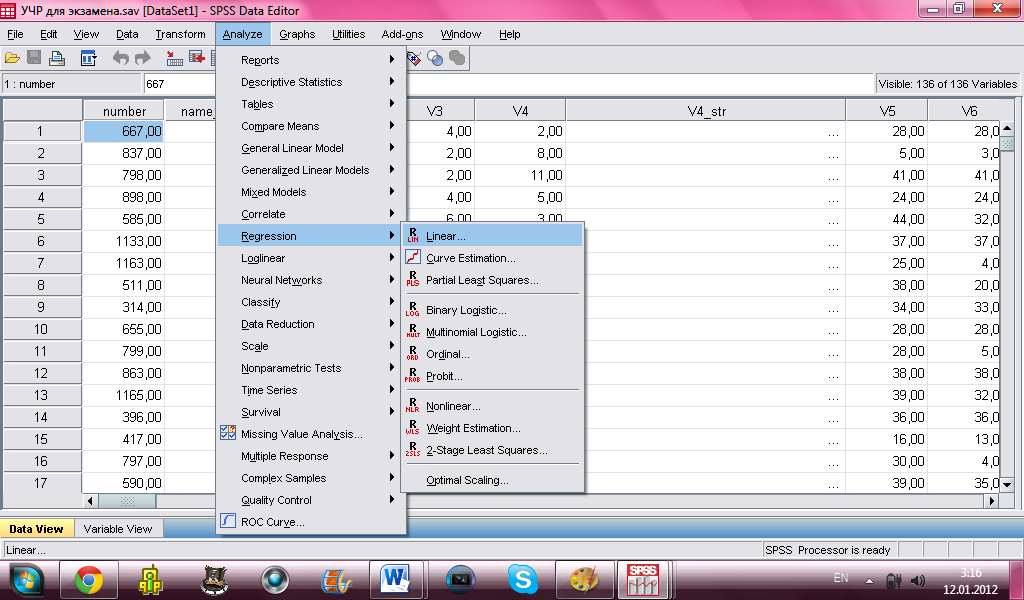Click the Windows Start orb

[x=25, y=580]
